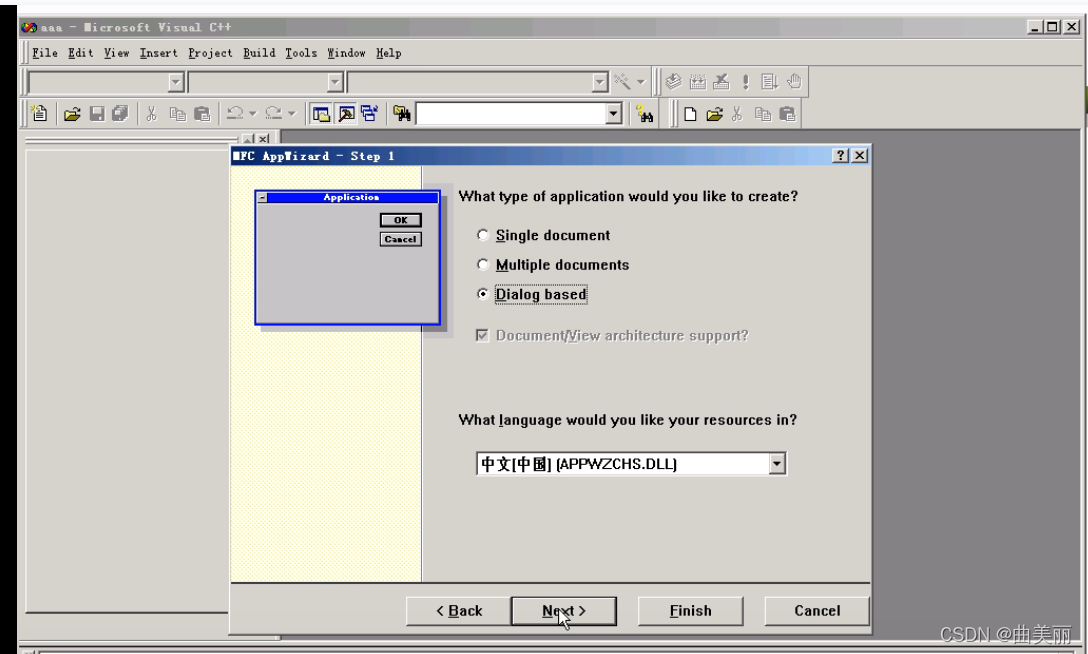Viewport: 1088px width, 654px height.
Task: Open the View menu
Action: (x=117, y=53)
